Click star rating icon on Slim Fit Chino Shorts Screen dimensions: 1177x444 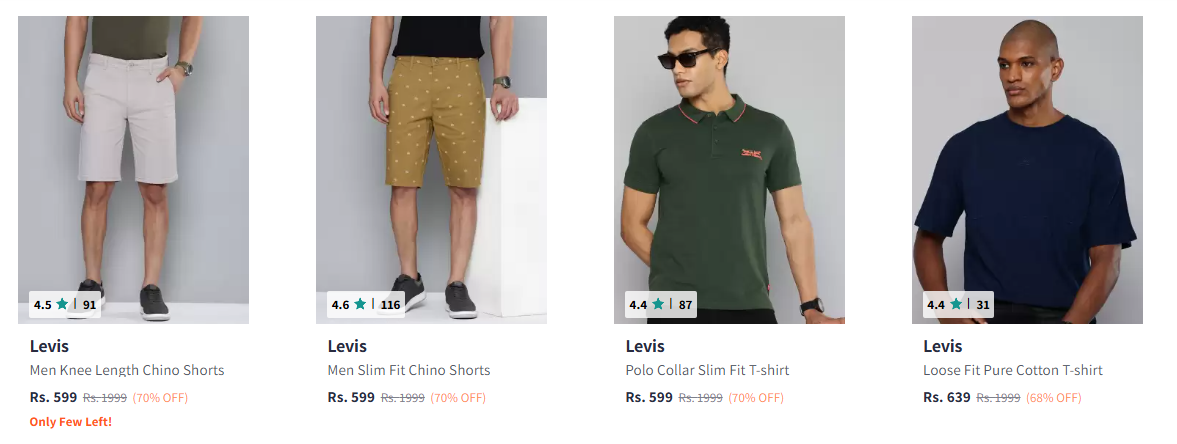(361, 304)
